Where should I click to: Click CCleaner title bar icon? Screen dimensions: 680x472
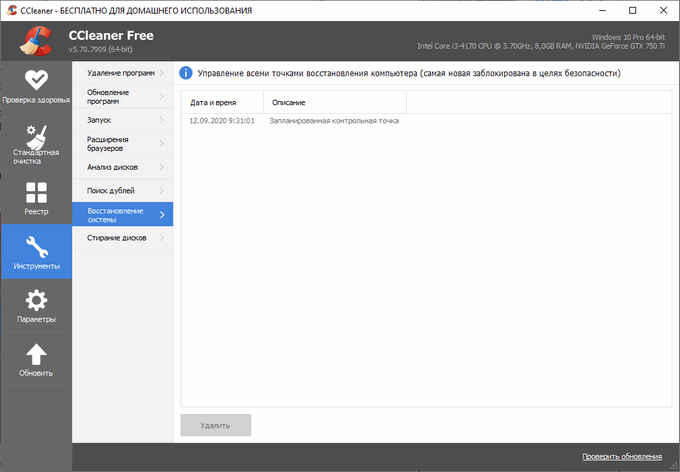tap(12, 10)
